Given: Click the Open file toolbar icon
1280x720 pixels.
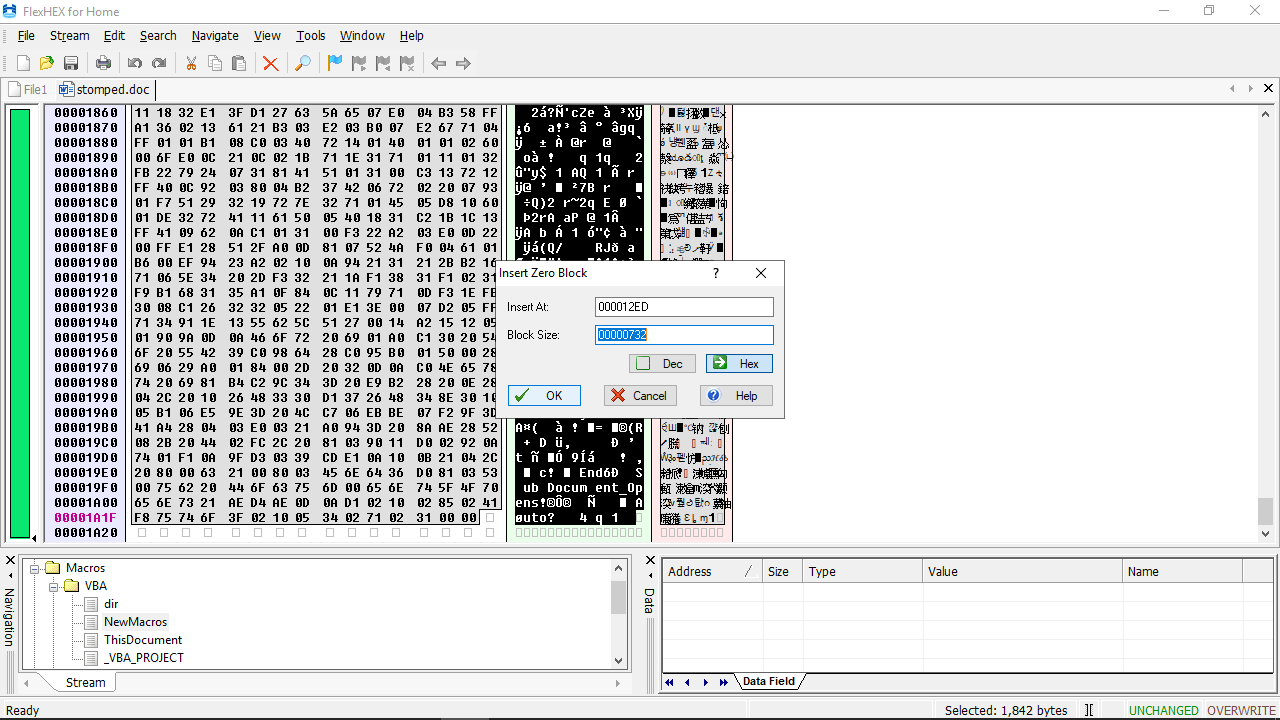Looking at the screenshot, I should pos(47,63).
